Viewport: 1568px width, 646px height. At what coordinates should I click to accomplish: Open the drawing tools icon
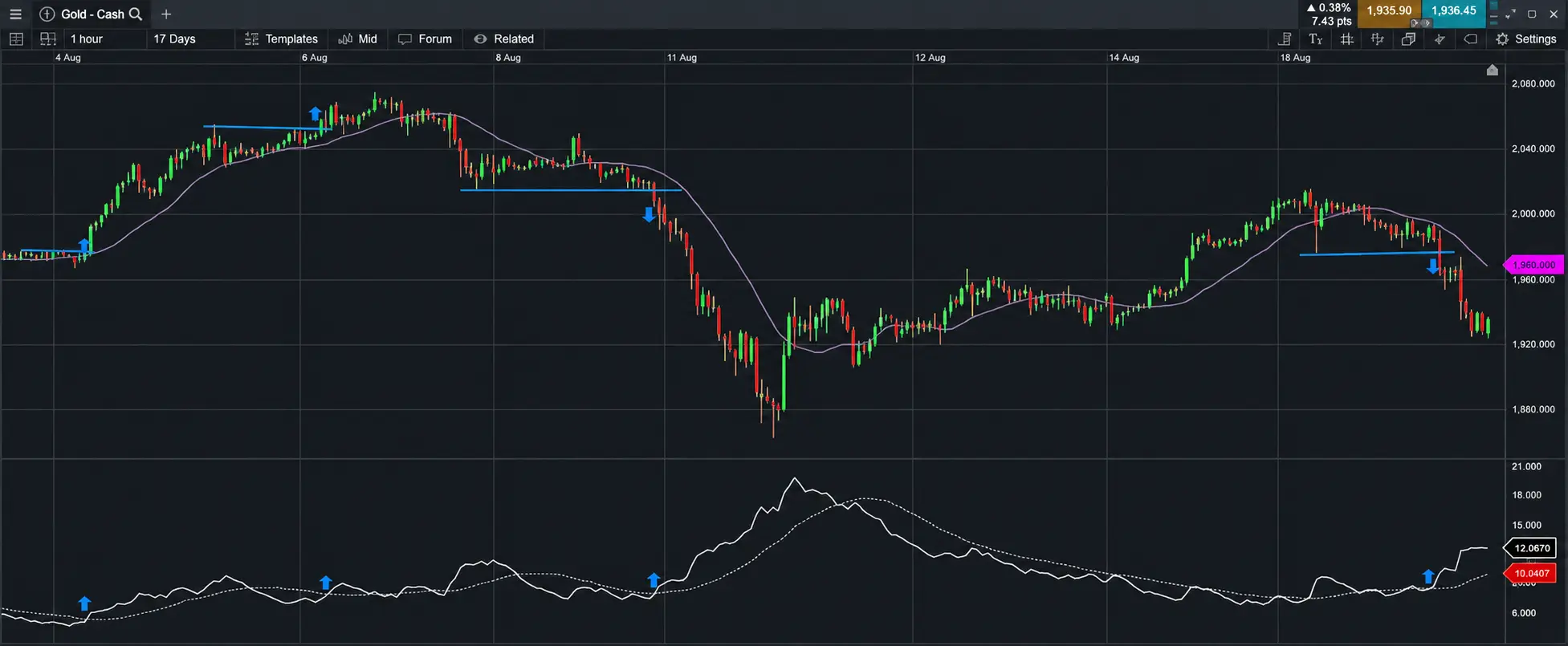(x=1378, y=39)
